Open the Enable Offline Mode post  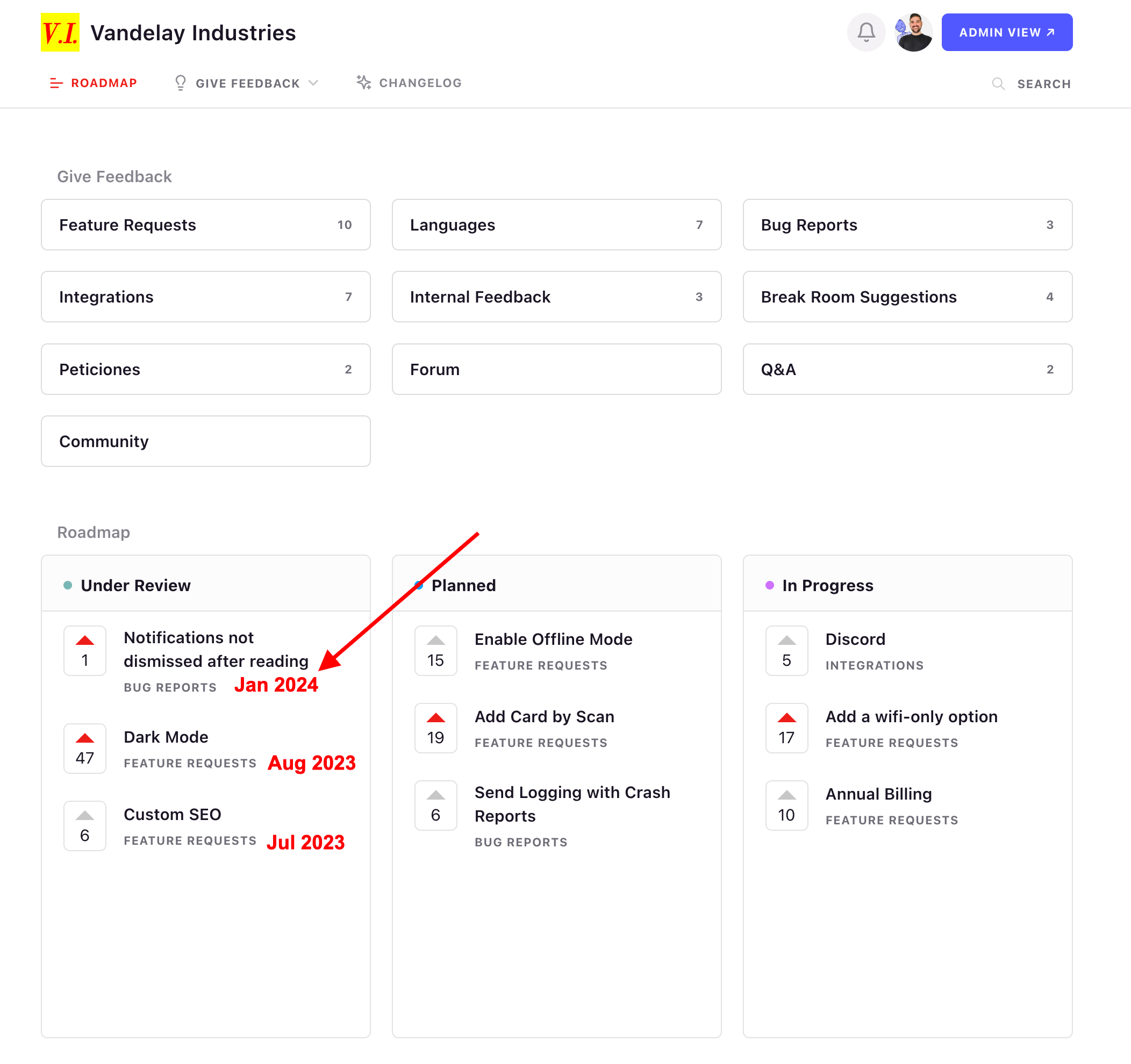[554, 639]
